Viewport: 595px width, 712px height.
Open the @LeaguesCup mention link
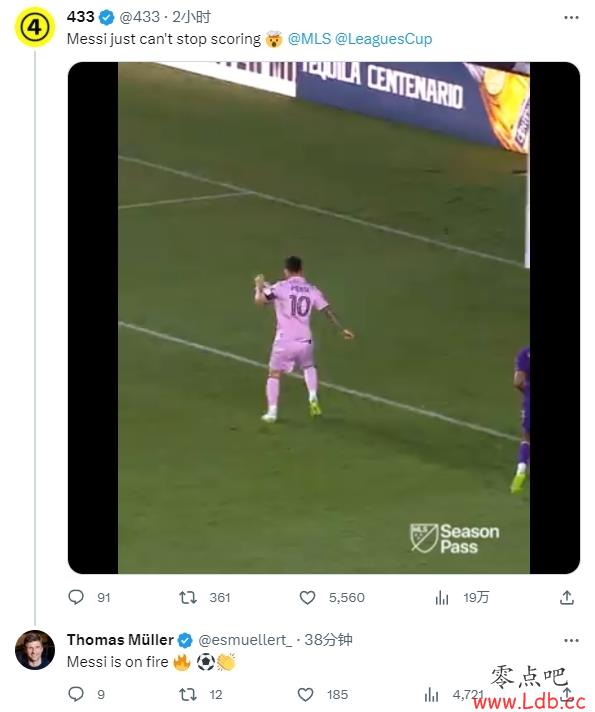click(x=383, y=39)
